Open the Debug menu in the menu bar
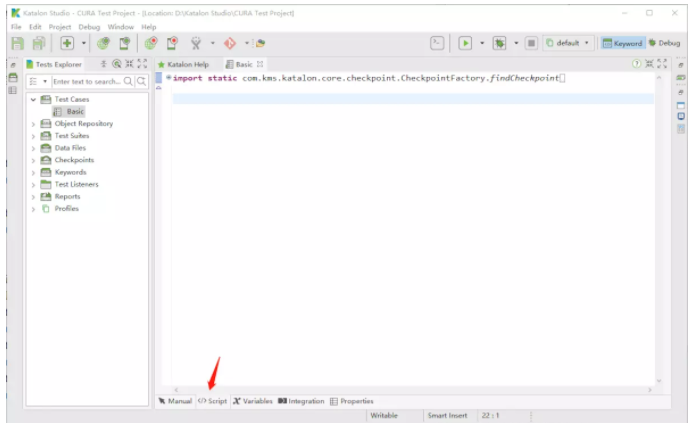 (x=89, y=27)
